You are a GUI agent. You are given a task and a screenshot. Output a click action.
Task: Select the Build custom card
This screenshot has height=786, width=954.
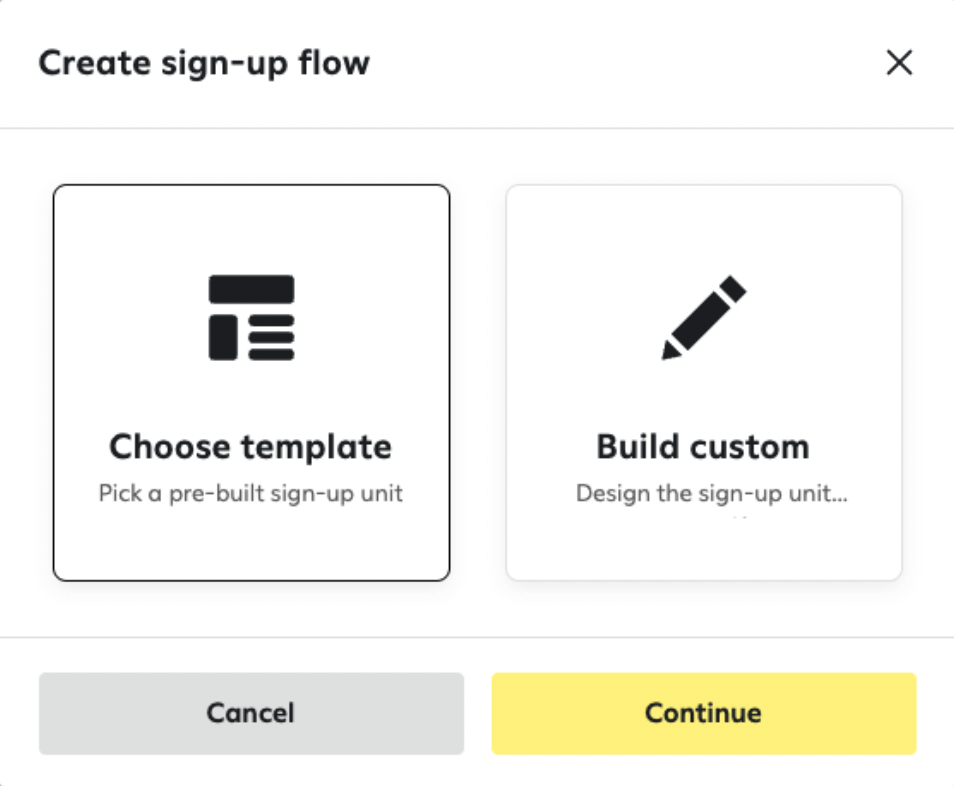pyautogui.click(x=704, y=383)
